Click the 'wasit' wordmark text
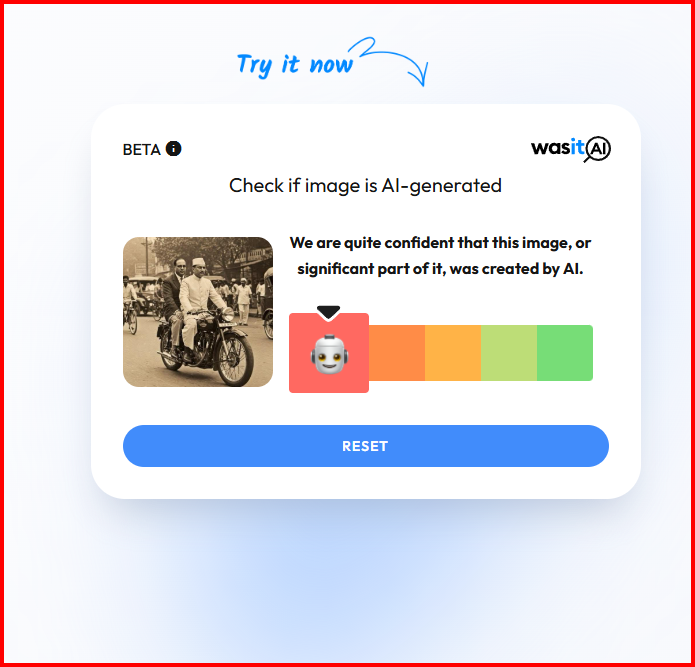Image resolution: width=695 pixels, height=667 pixels. [558, 147]
